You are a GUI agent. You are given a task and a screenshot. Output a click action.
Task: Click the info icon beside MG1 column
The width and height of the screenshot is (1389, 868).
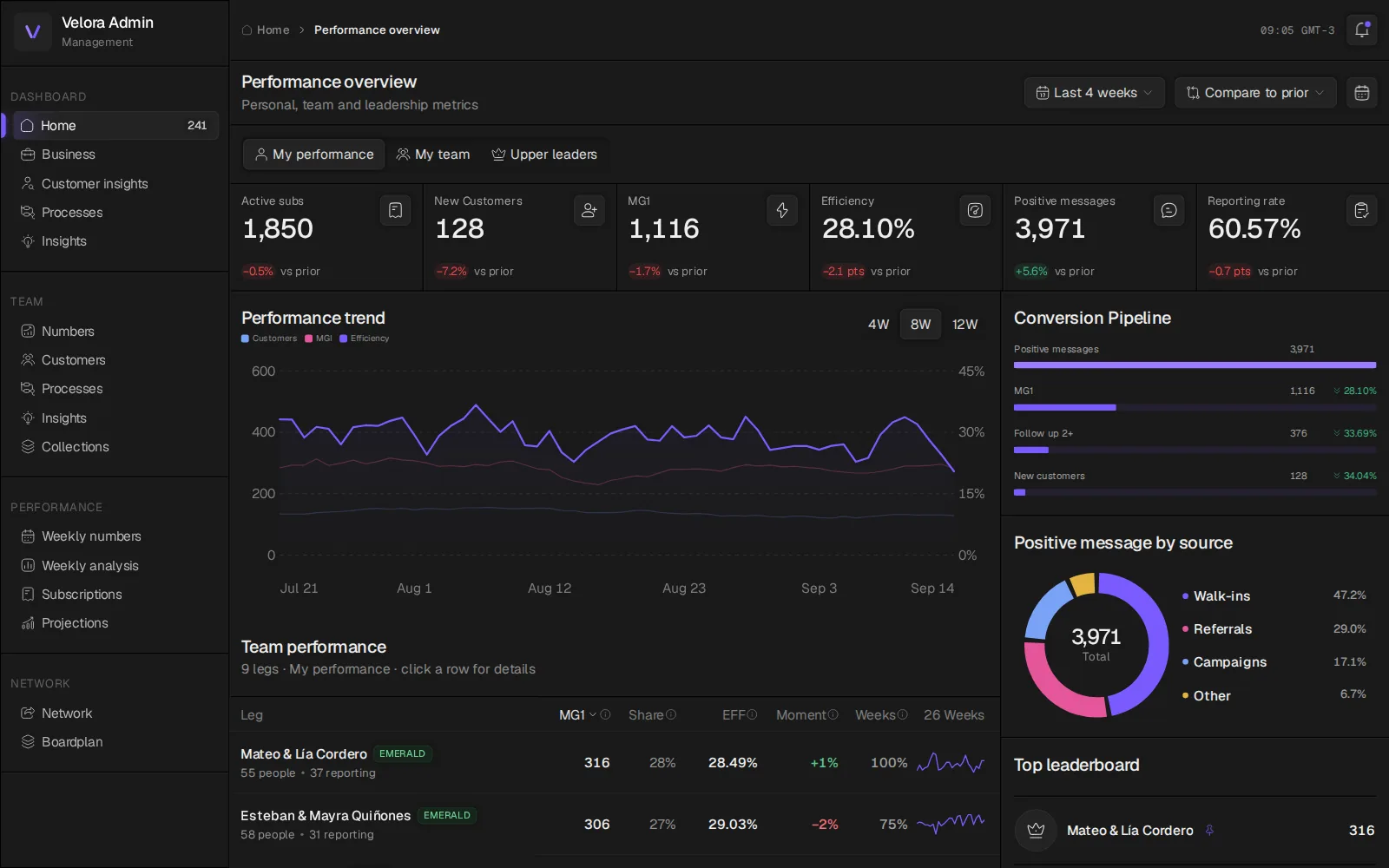606,714
